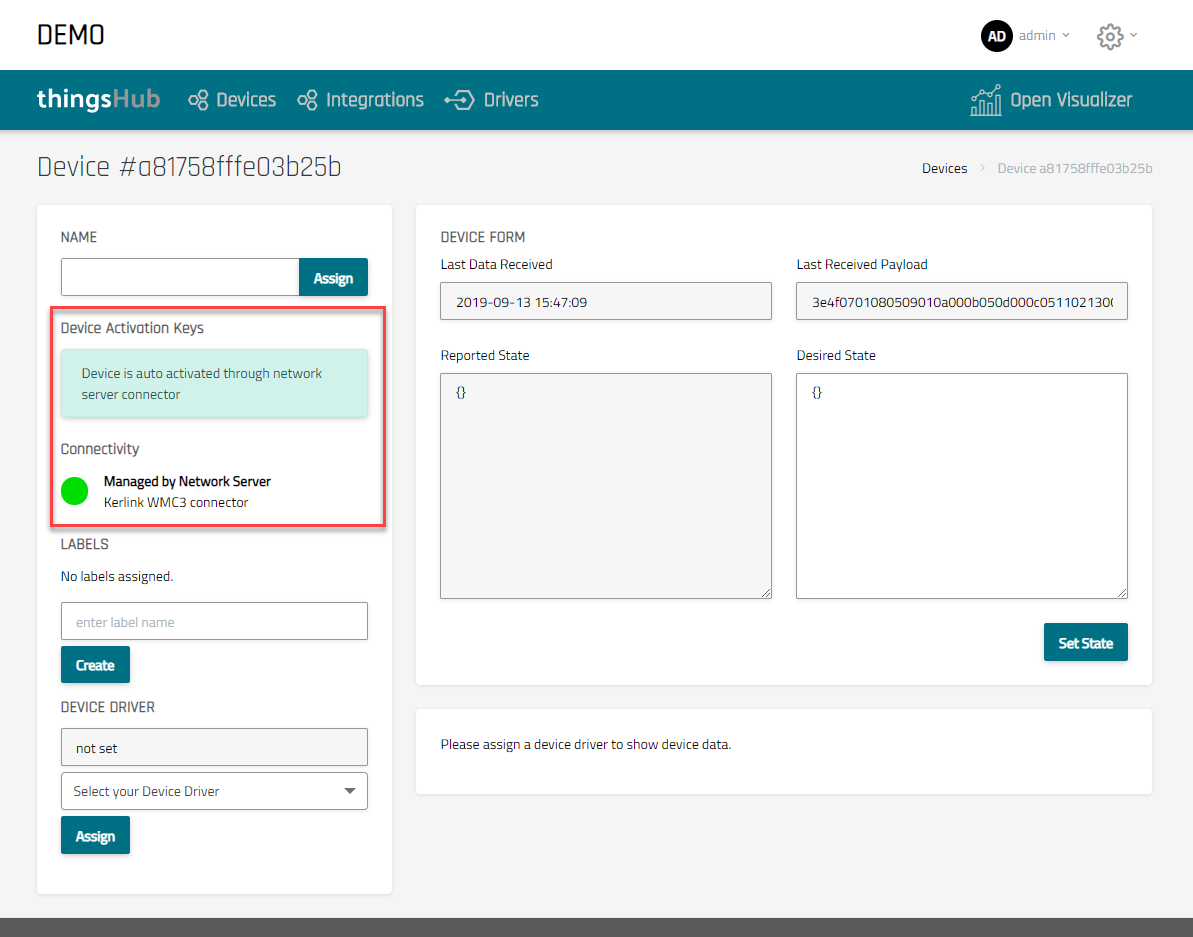This screenshot has height=937, width=1193.
Task: Click the green connectivity status indicator
Action: pos(75,491)
